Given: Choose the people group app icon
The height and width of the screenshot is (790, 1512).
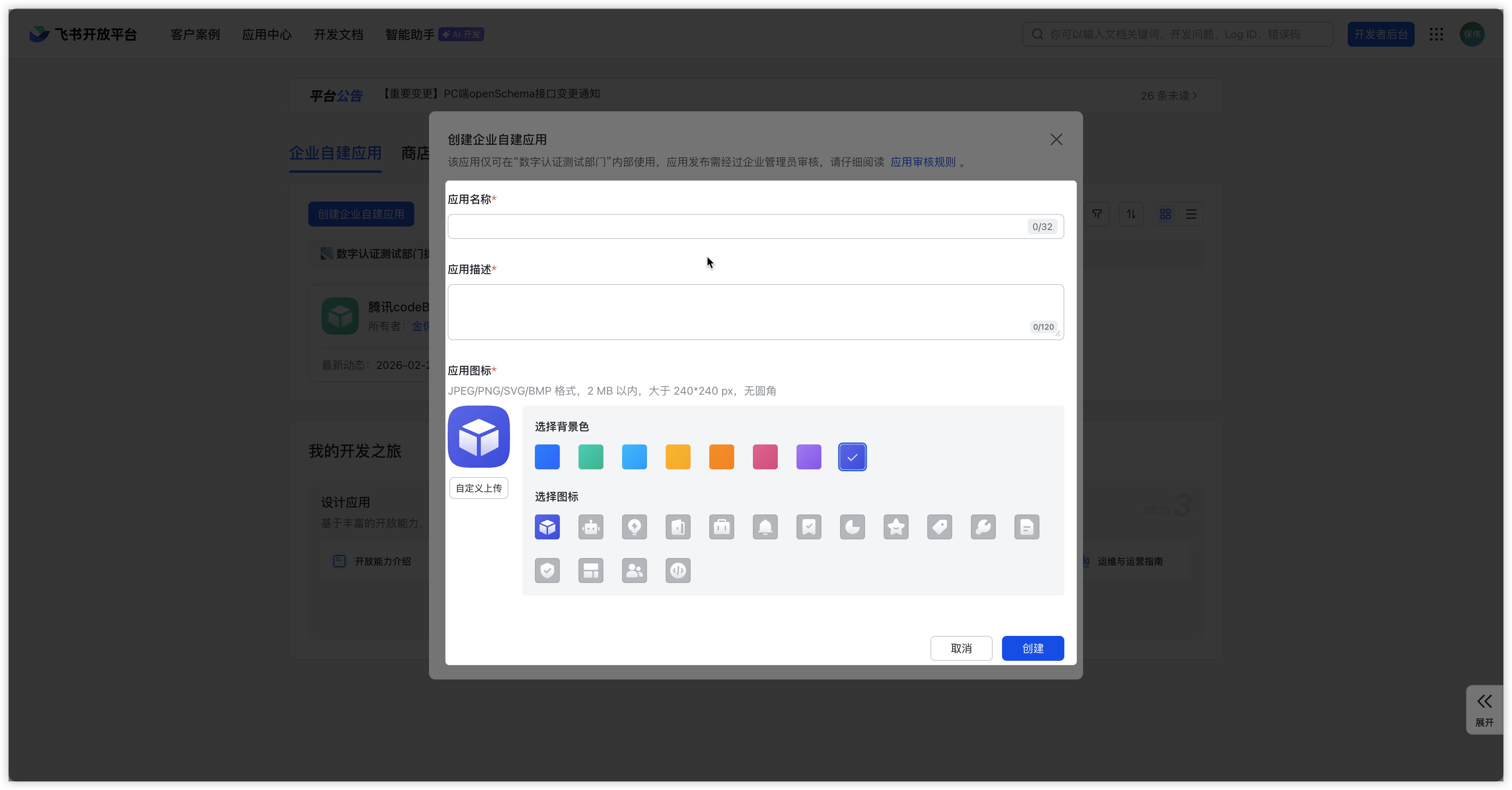Looking at the screenshot, I should [634, 571].
